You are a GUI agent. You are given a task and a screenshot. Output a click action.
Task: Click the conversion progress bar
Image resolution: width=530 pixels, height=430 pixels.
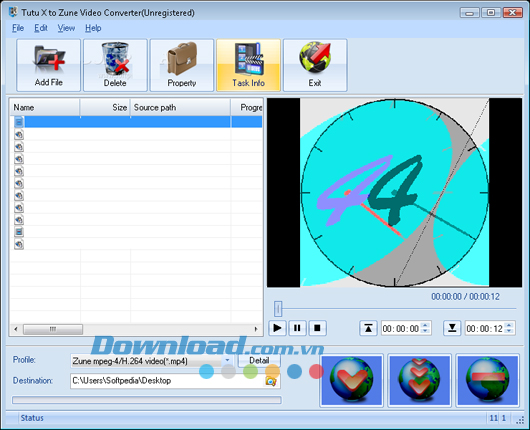(147, 400)
